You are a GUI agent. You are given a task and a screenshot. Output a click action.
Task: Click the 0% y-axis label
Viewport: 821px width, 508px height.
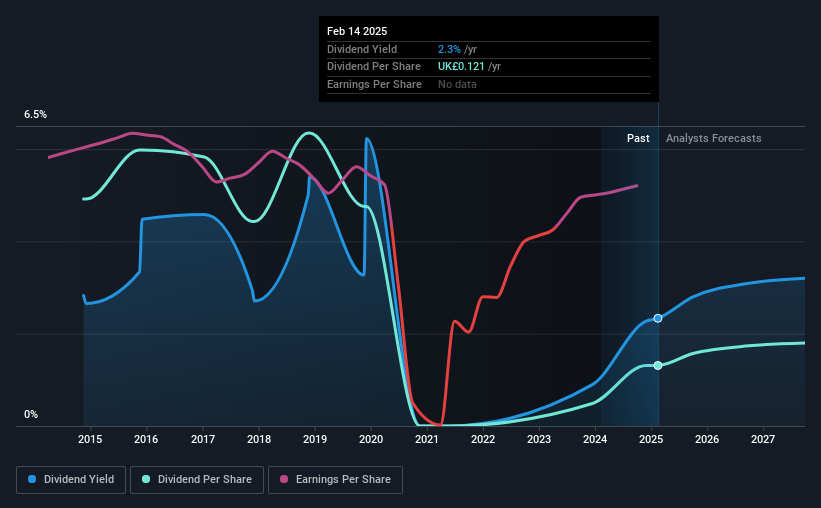pos(31,414)
